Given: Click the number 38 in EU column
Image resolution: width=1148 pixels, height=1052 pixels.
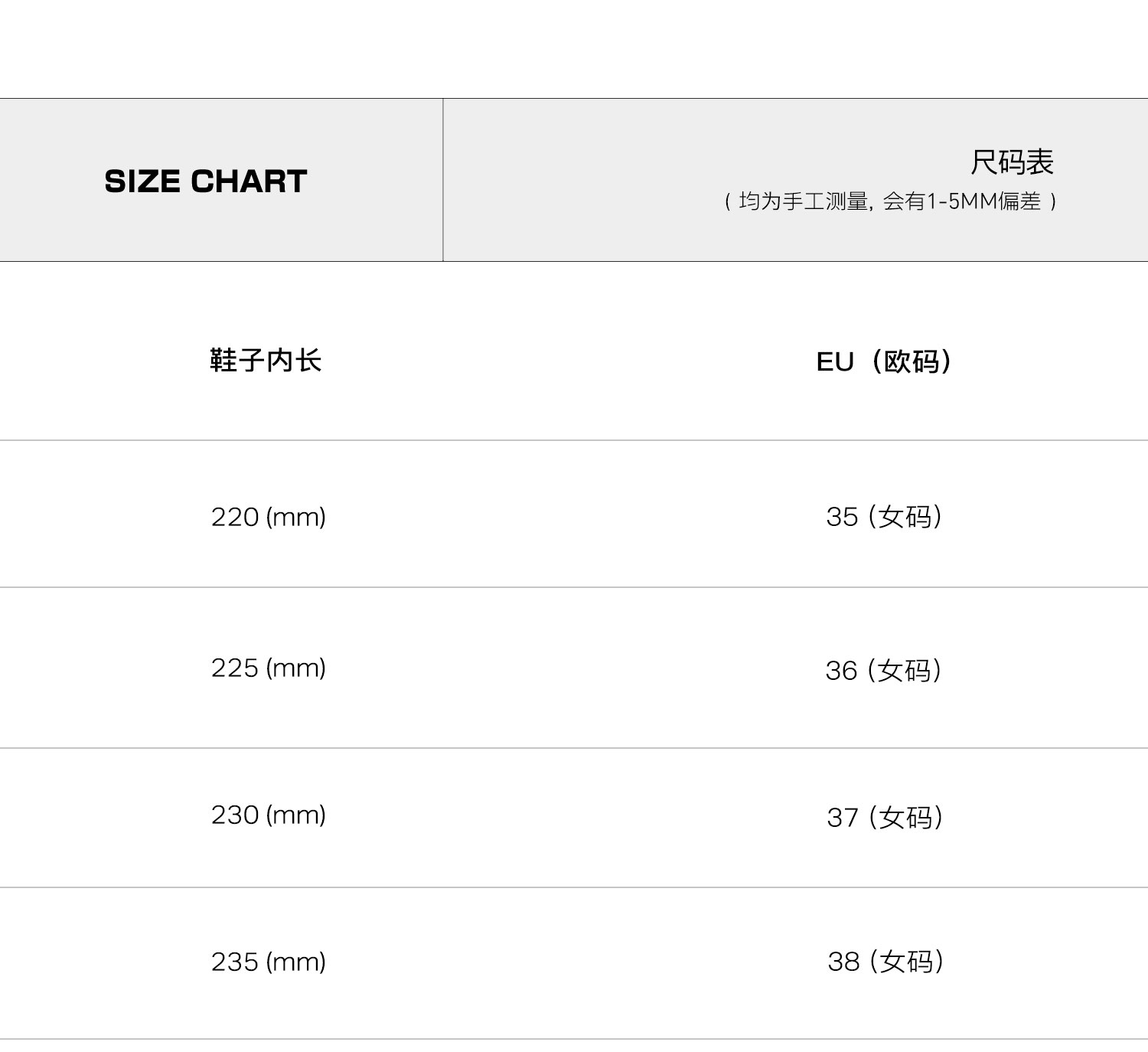Looking at the screenshot, I should click(x=843, y=962).
